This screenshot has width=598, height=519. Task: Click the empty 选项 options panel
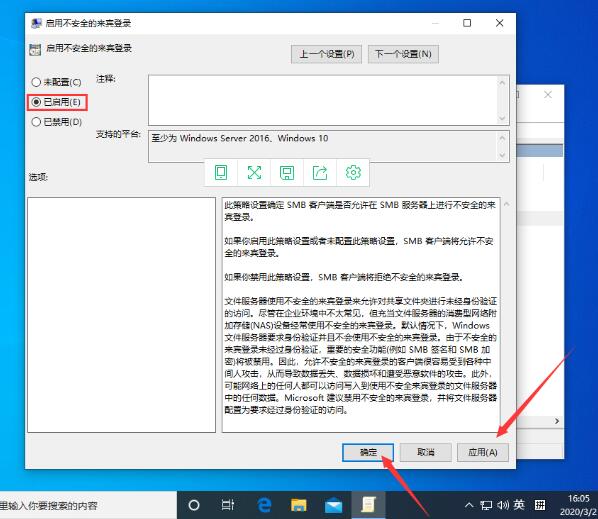[x=122, y=315]
